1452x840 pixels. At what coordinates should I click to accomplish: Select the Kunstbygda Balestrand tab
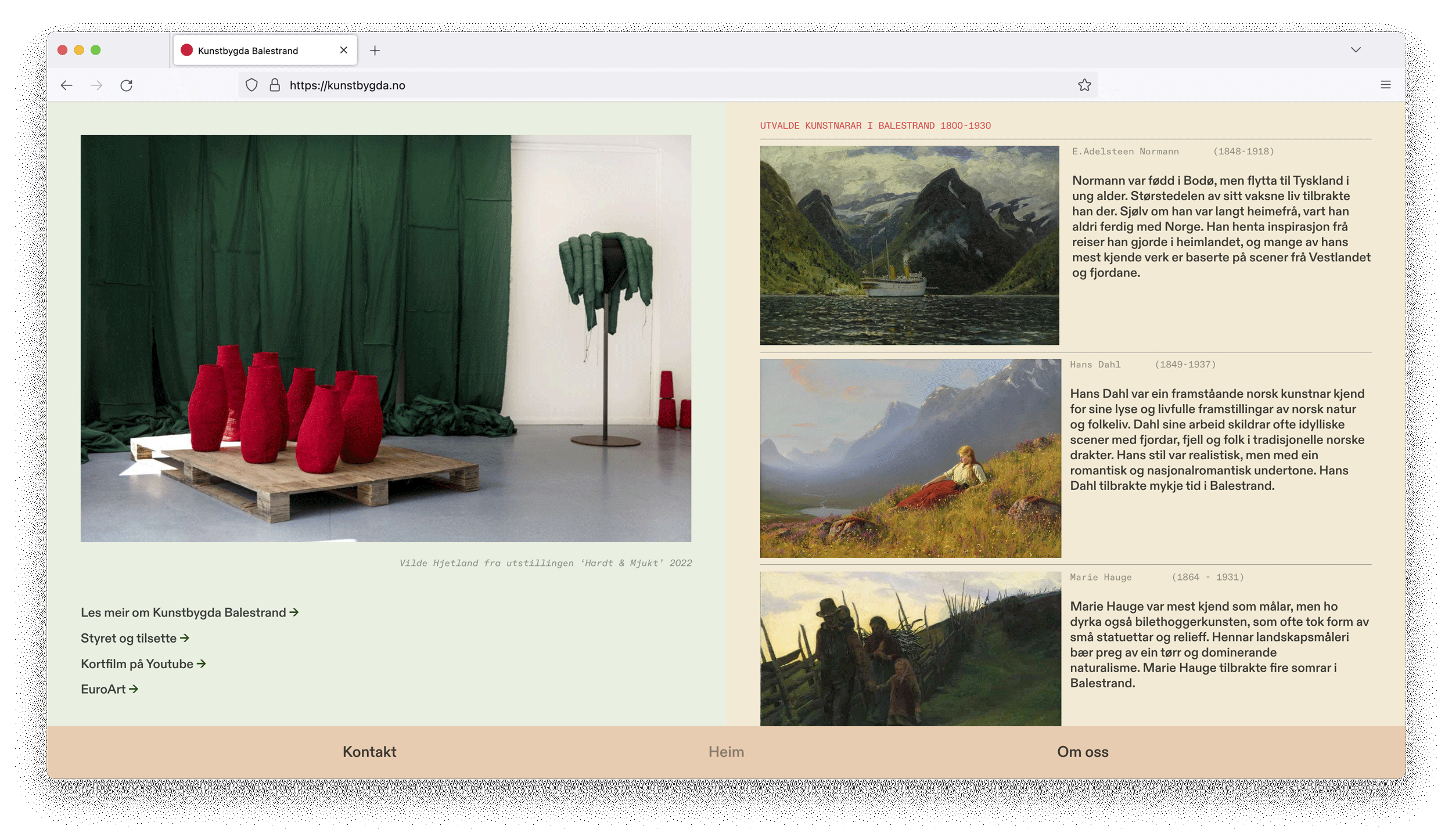coord(248,51)
